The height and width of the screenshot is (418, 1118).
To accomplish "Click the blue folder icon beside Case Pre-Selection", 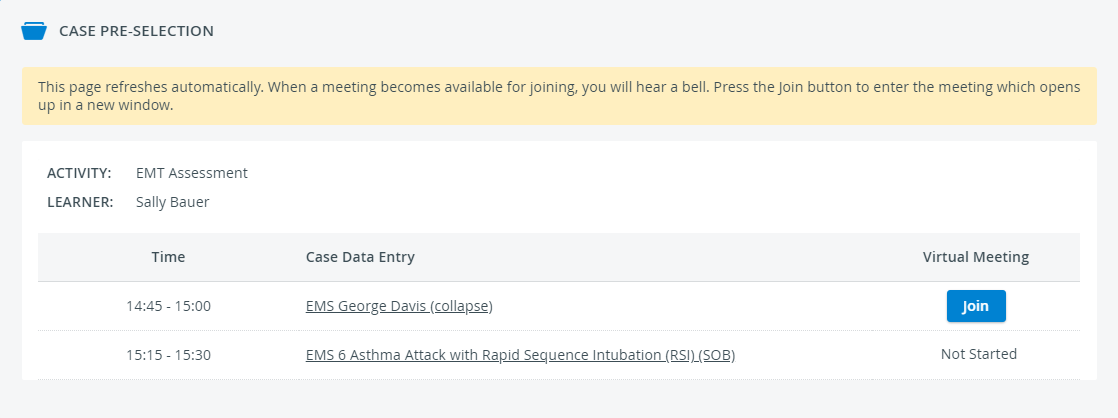I will coord(34,31).
